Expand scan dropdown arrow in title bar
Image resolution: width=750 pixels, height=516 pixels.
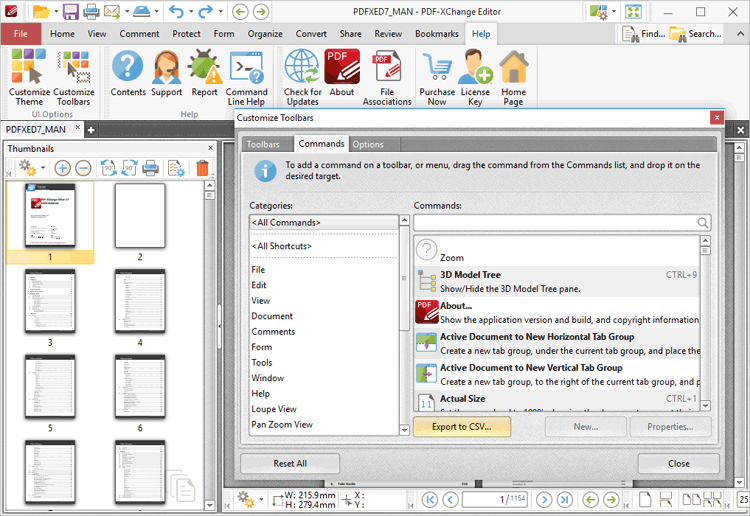pyautogui.click(x=156, y=11)
